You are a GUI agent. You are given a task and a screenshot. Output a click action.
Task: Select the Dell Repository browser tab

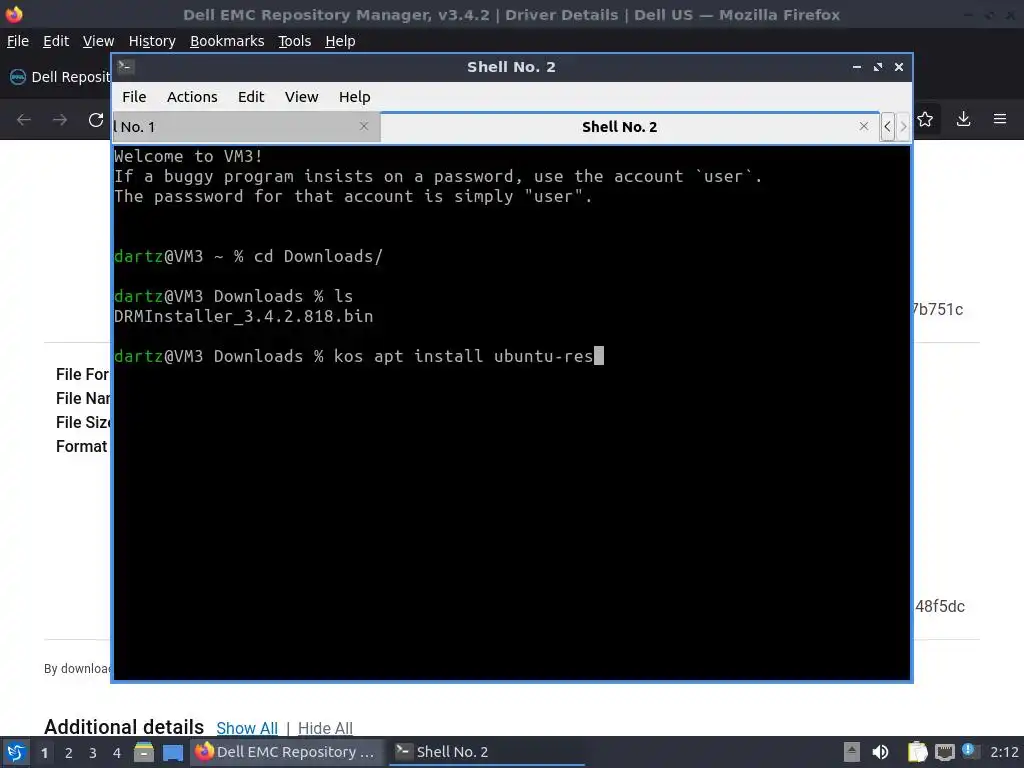[59, 77]
